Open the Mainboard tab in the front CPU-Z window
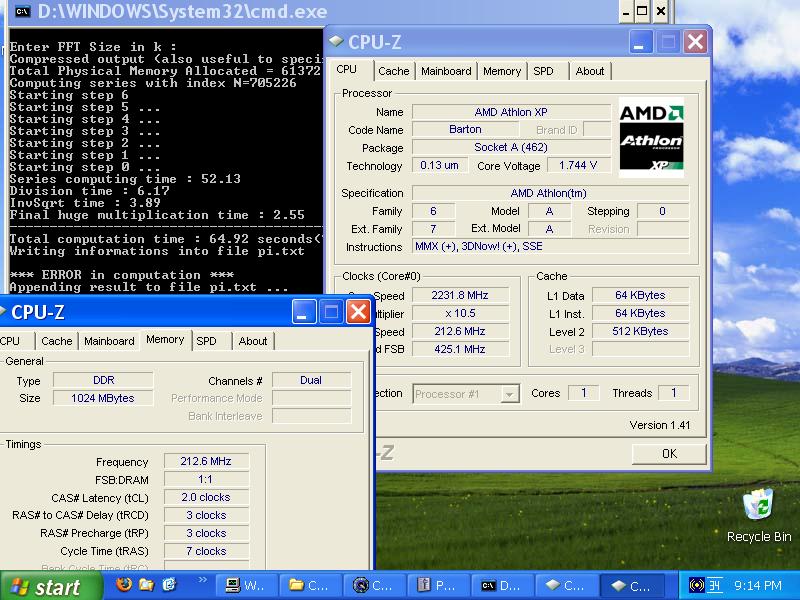The height and width of the screenshot is (600, 800). click(x=109, y=341)
